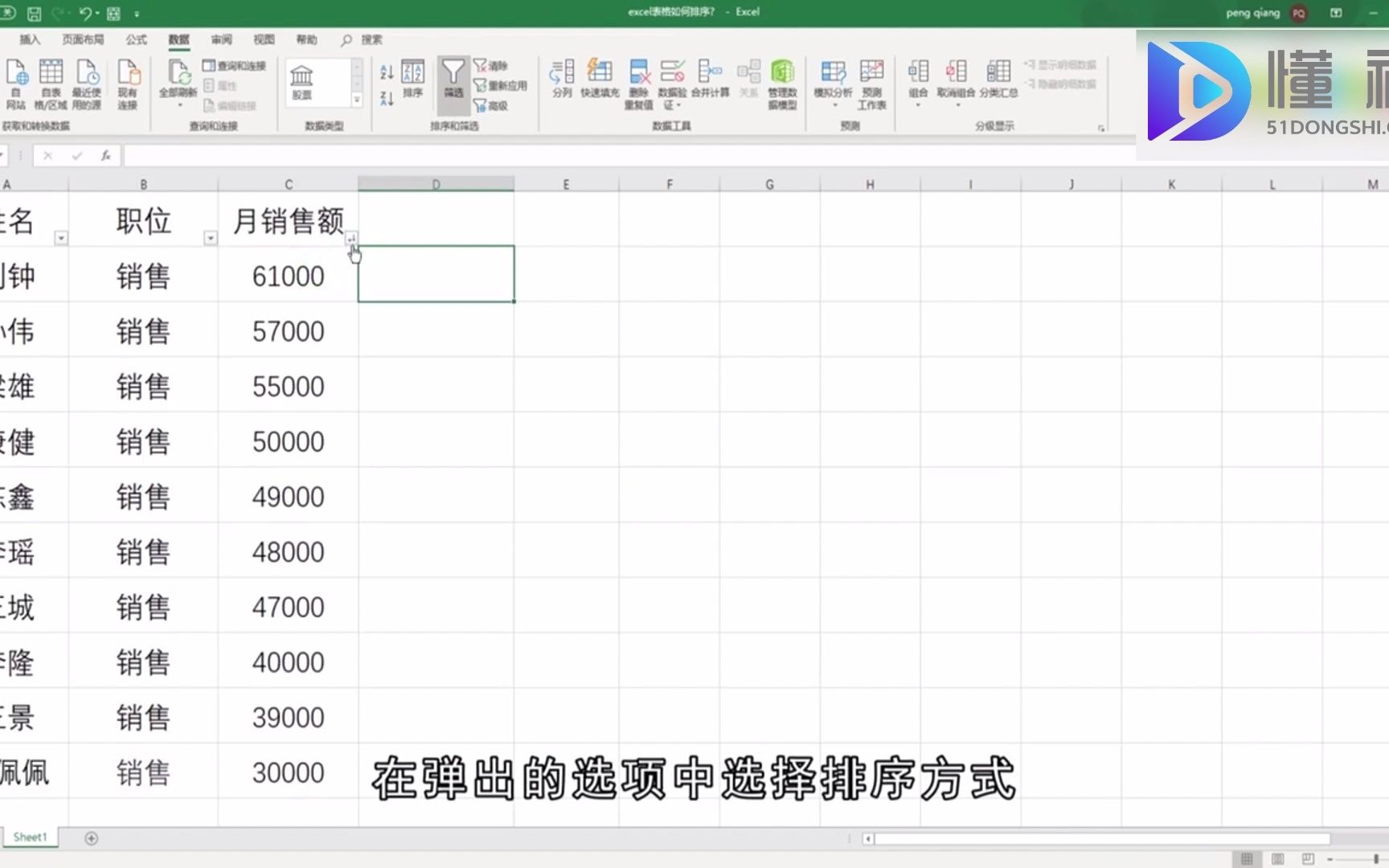Click Forecast Sheet (预测工作表) icon
1389x868 pixels.
coord(871,84)
